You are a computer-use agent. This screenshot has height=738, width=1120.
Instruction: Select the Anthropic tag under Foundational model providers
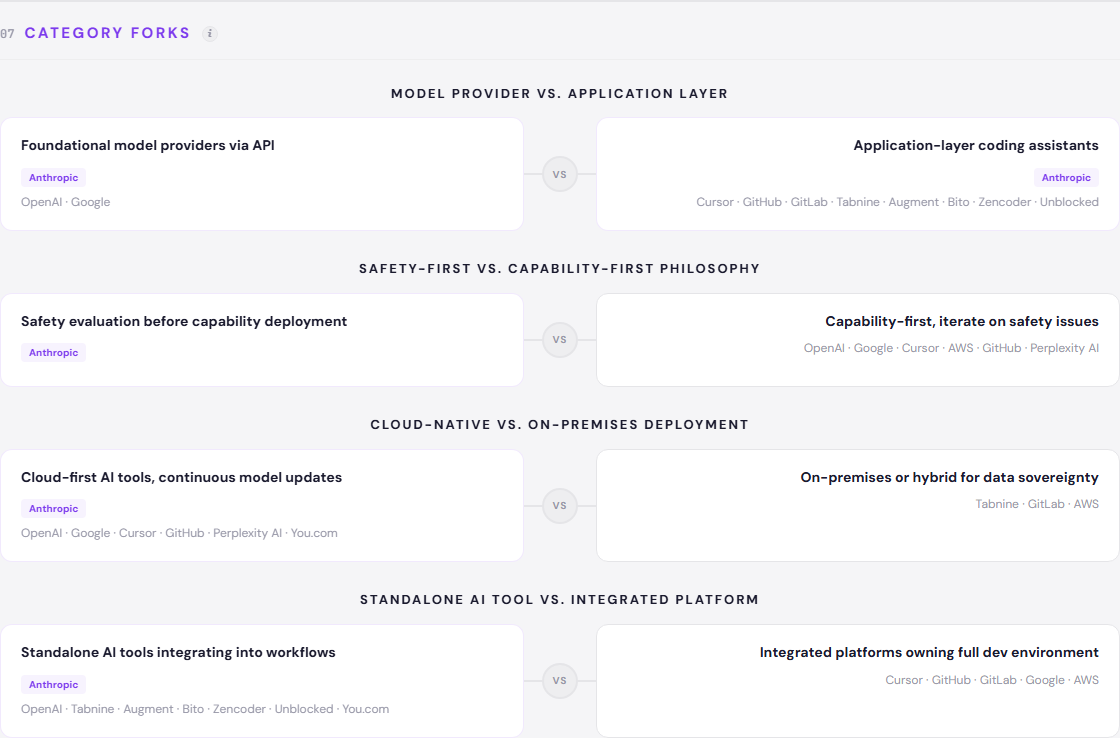(x=54, y=178)
